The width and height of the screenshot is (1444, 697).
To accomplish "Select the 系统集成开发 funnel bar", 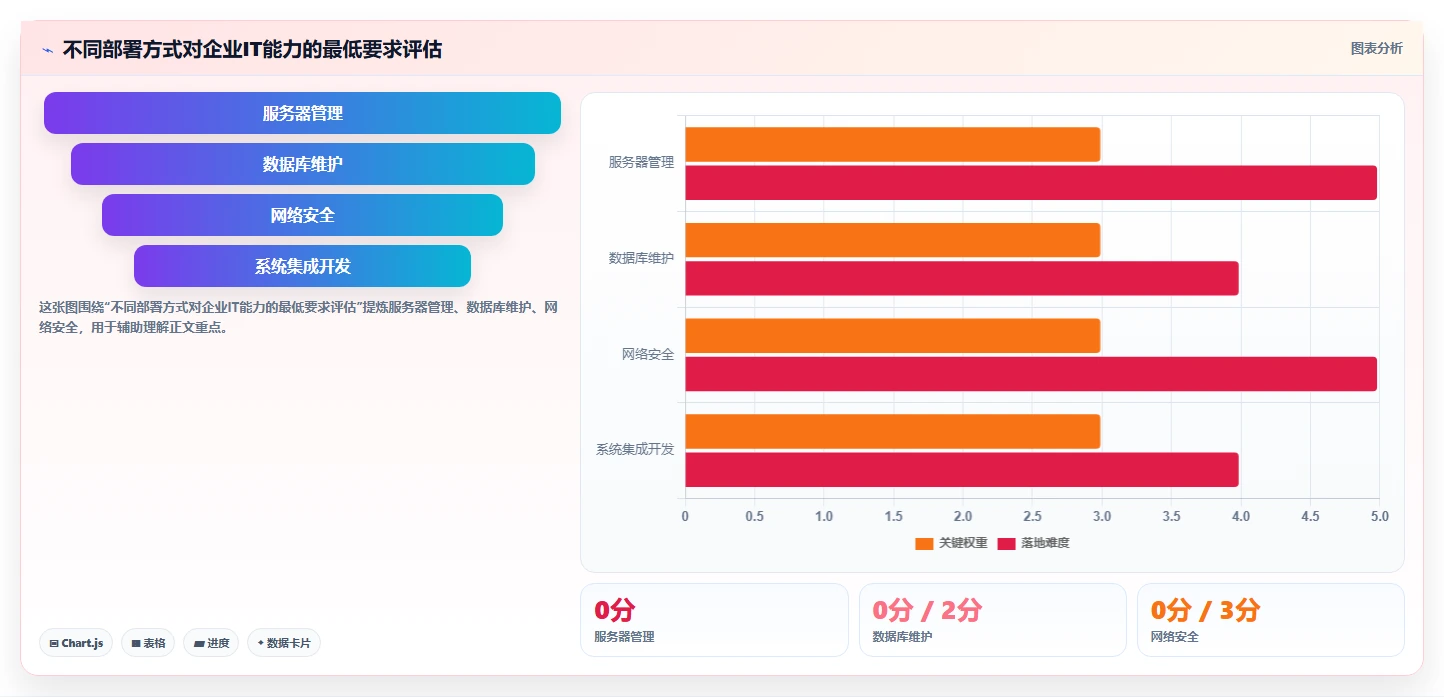I will coord(302,266).
